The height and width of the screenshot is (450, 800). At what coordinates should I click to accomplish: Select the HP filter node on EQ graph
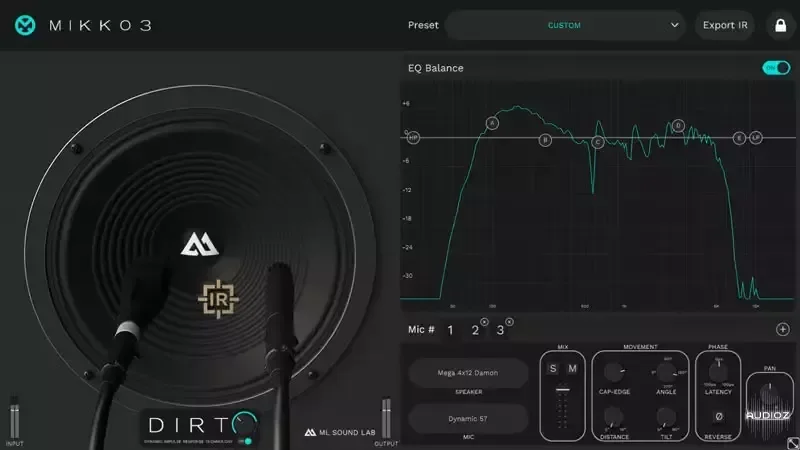click(x=413, y=138)
